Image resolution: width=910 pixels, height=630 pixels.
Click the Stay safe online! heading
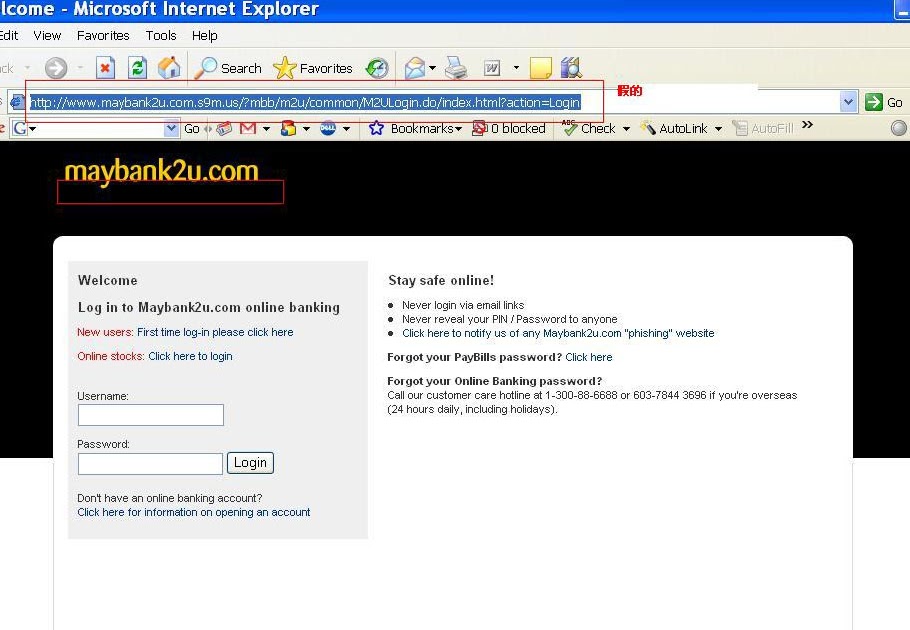[441, 280]
